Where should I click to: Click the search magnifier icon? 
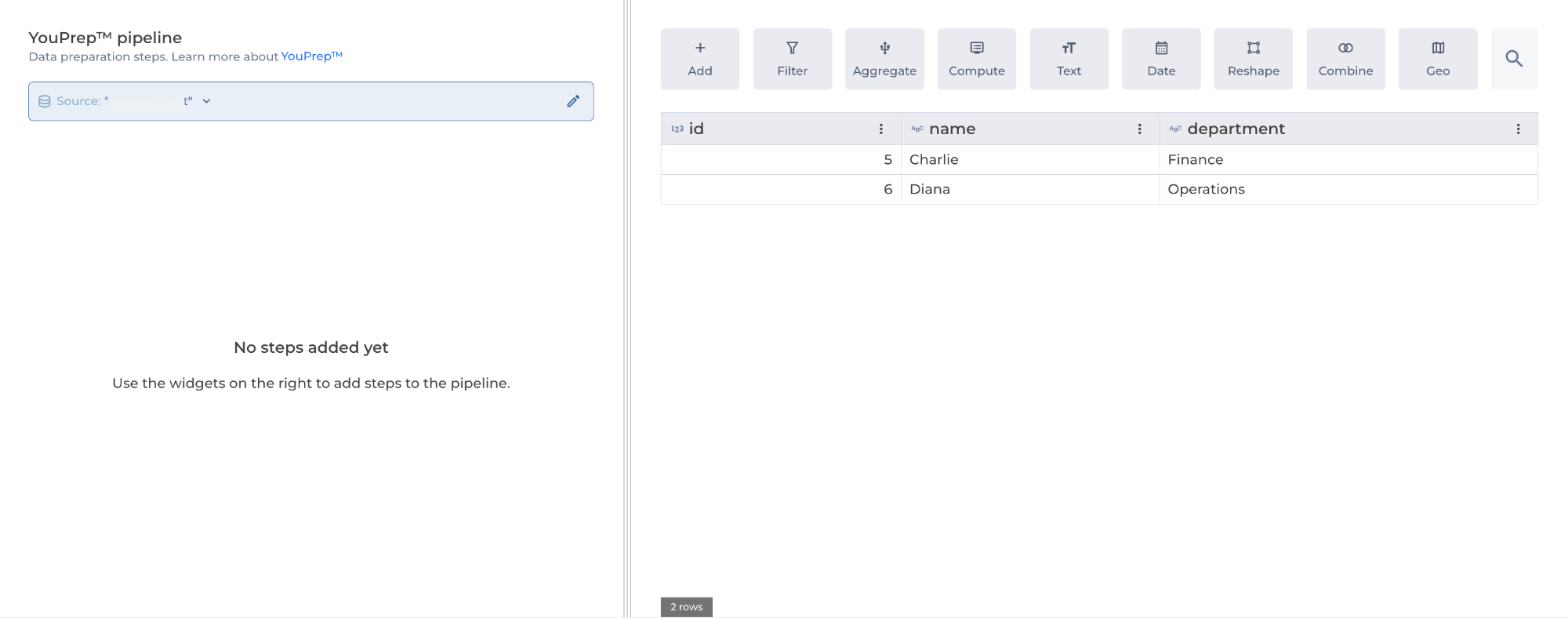[x=1514, y=59]
